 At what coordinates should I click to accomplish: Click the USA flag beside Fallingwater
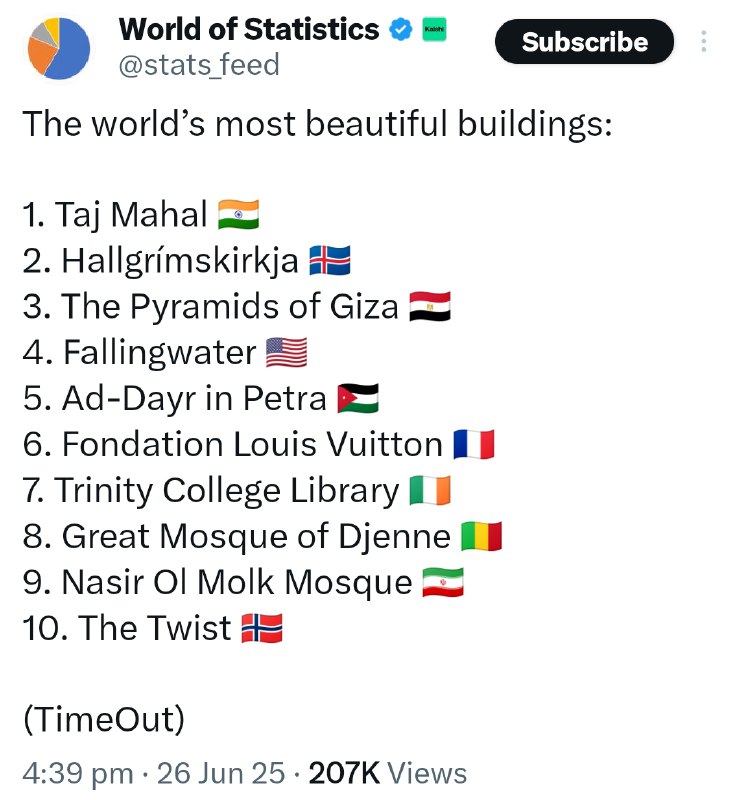click(287, 352)
